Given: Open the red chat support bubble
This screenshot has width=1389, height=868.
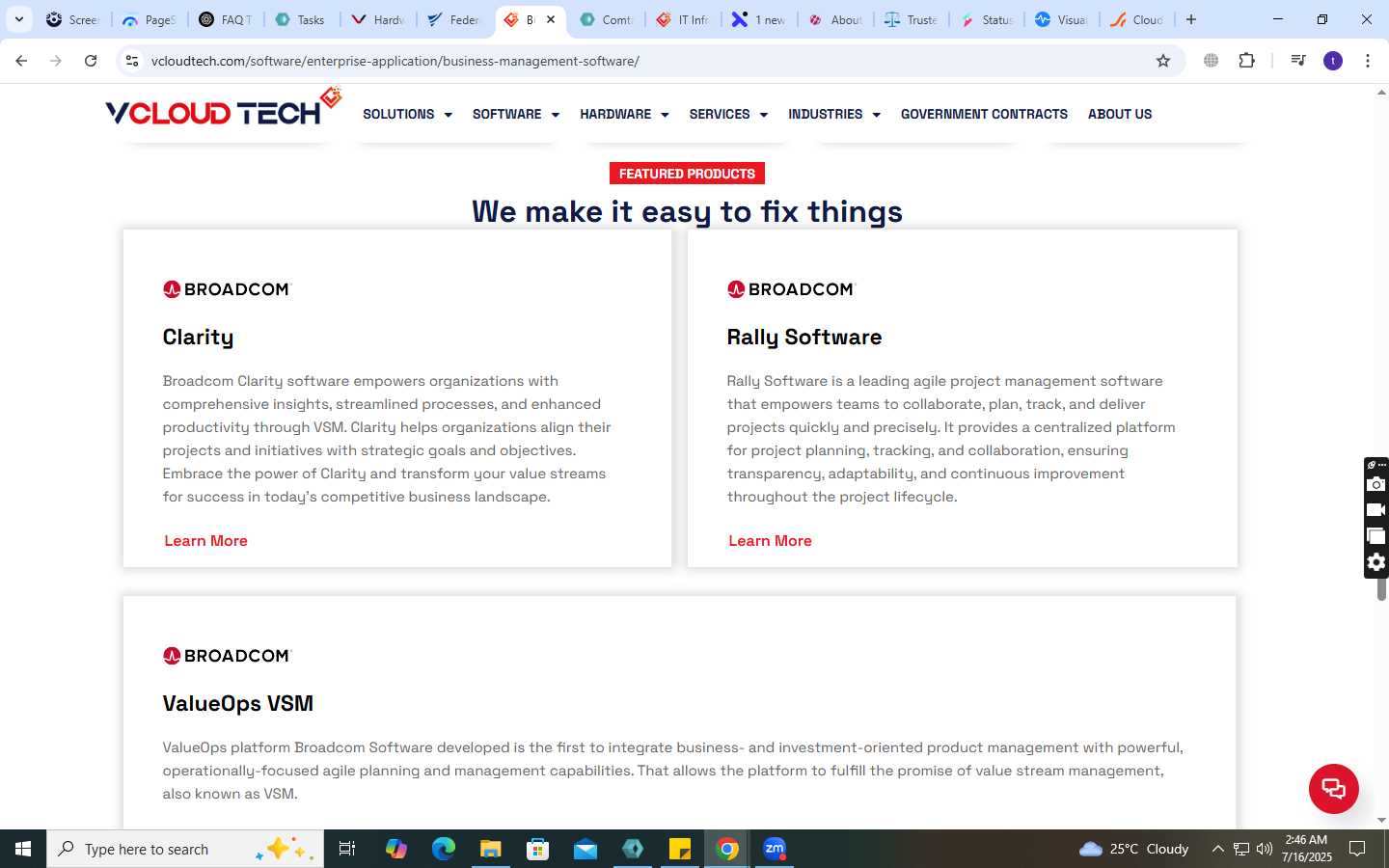Looking at the screenshot, I should [1333, 788].
